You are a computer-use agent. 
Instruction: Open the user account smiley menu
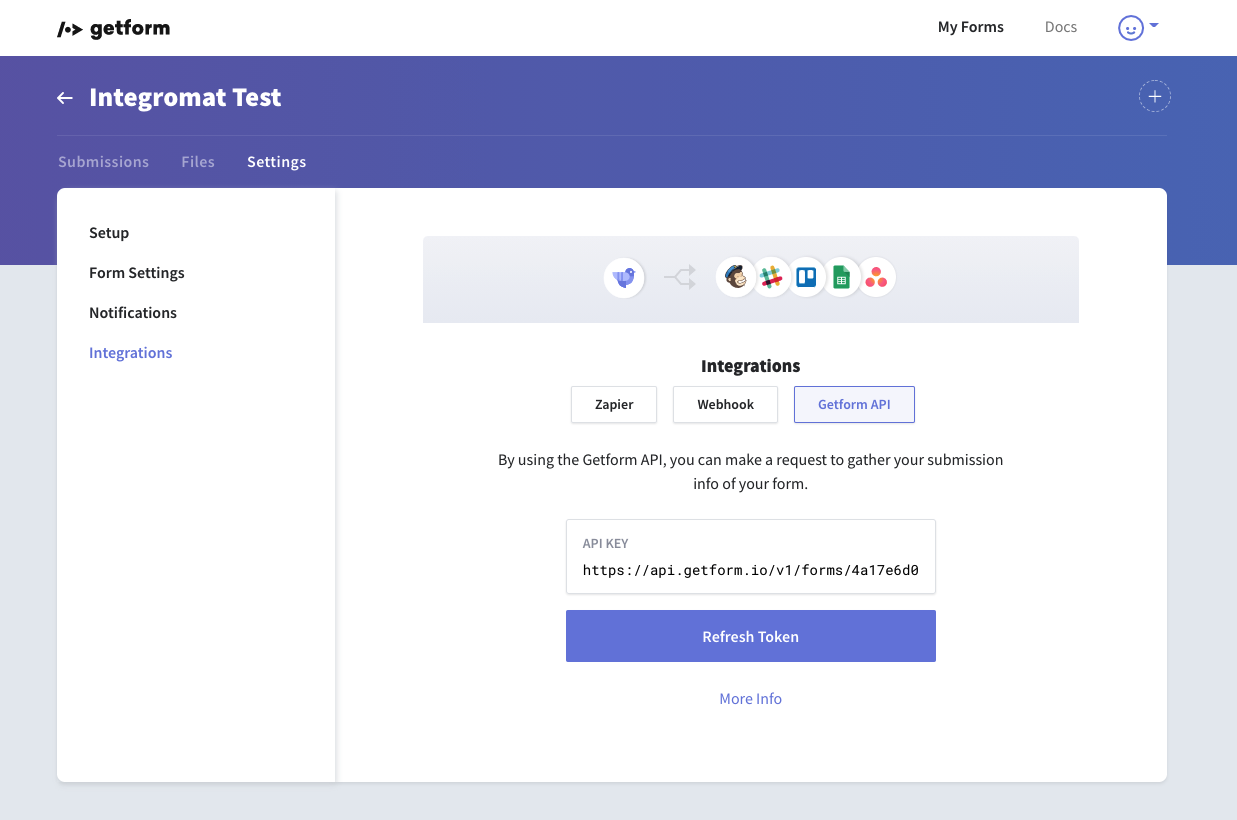(x=1138, y=28)
